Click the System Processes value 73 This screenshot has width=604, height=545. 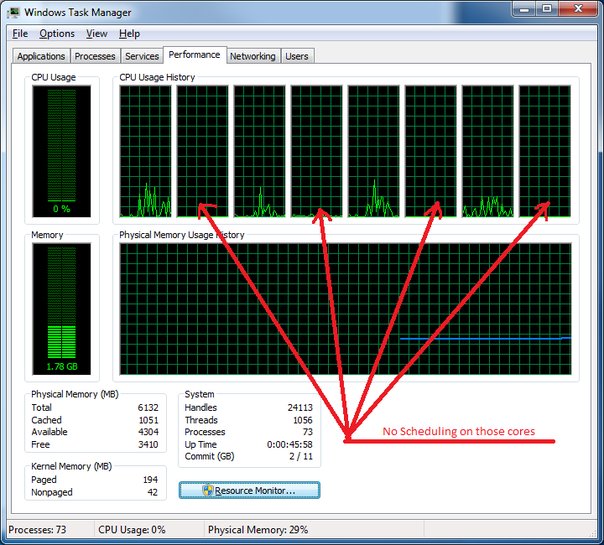(308, 432)
